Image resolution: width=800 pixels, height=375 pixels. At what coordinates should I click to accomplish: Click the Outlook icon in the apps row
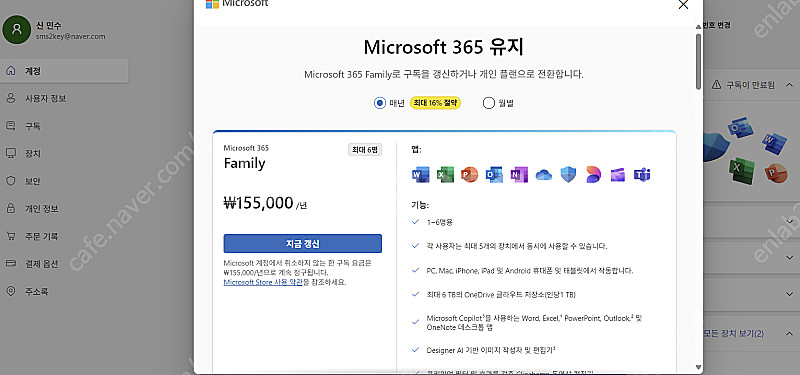click(x=494, y=175)
